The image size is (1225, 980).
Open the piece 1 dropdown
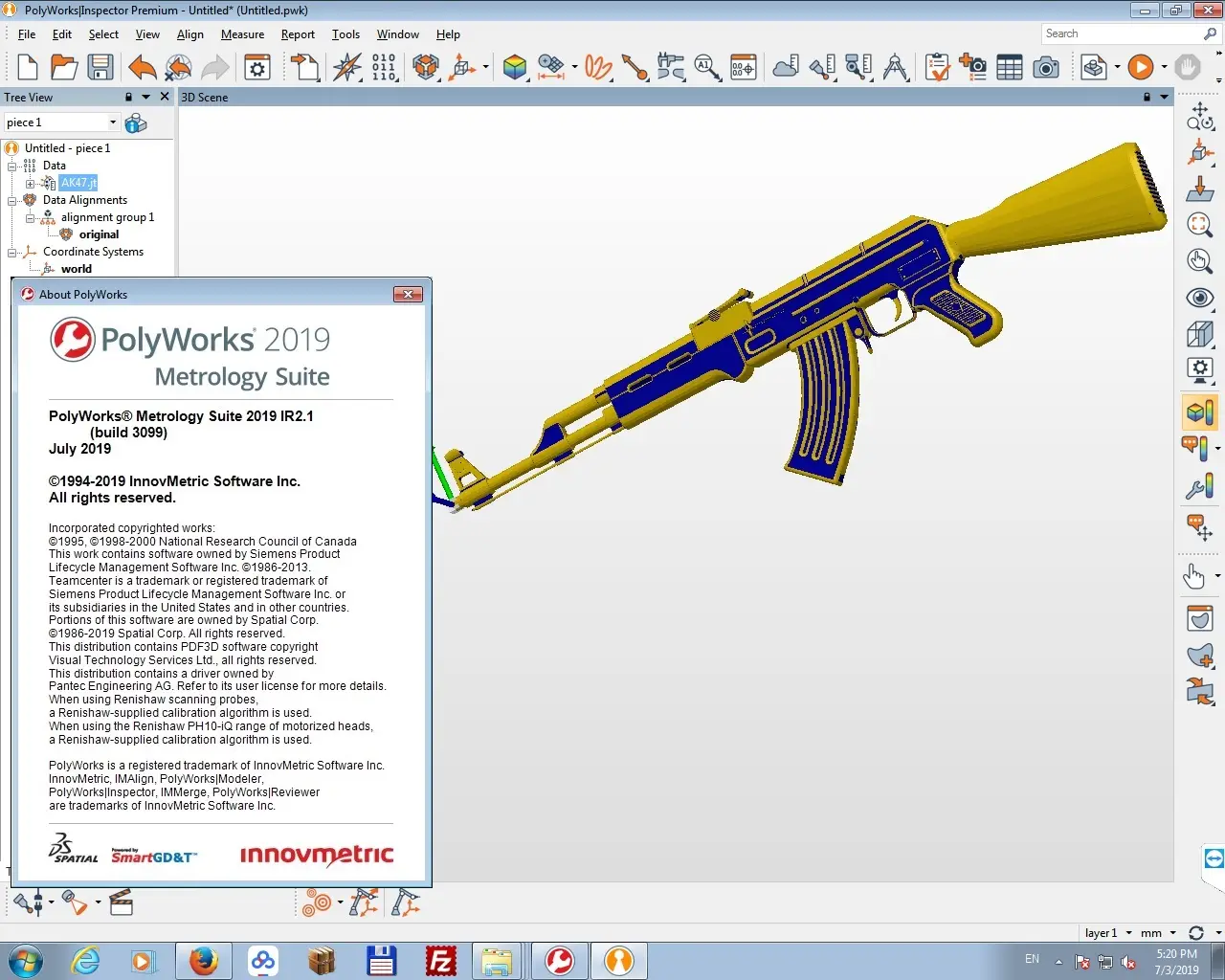(x=113, y=122)
